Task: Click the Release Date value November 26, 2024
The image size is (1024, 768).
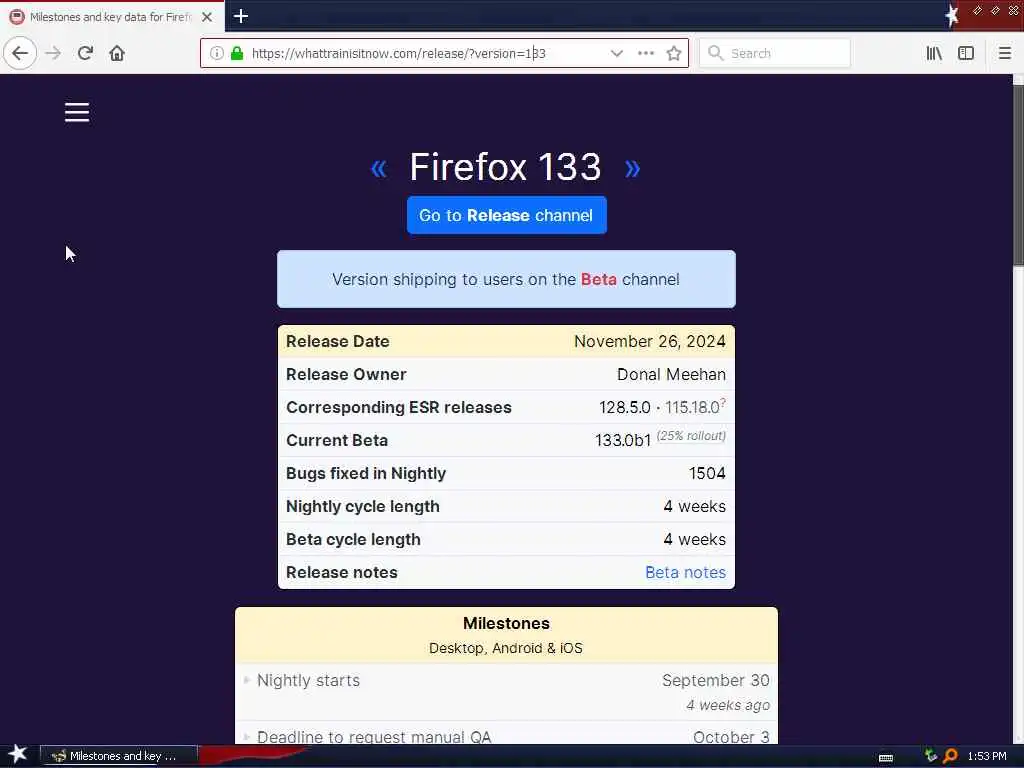Action: pyautogui.click(x=649, y=341)
